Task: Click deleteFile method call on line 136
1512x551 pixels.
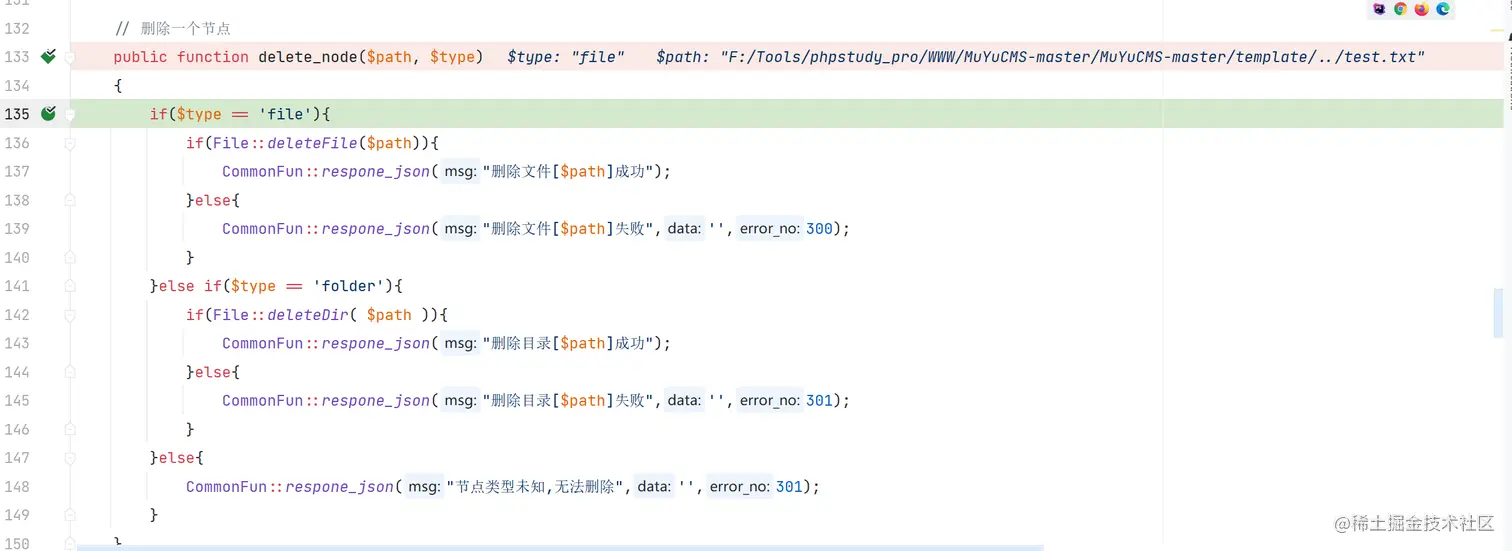Action: [x=312, y=143]
